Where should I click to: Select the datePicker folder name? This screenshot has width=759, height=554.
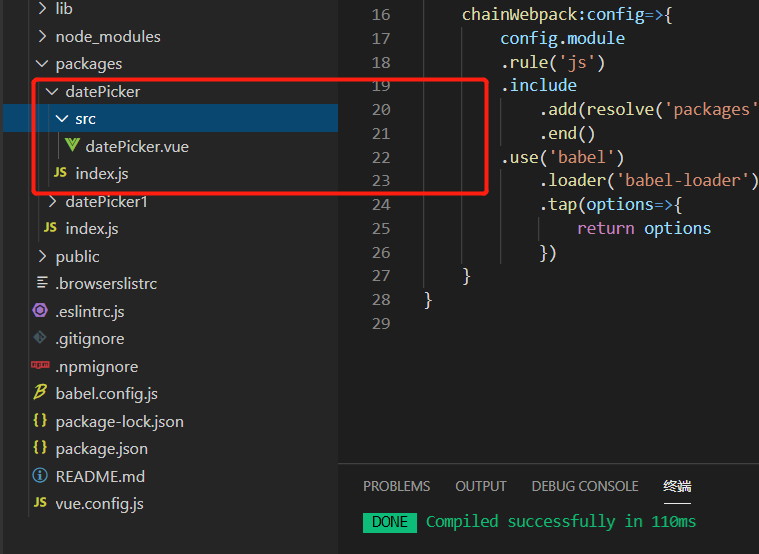tap(103, 91)
